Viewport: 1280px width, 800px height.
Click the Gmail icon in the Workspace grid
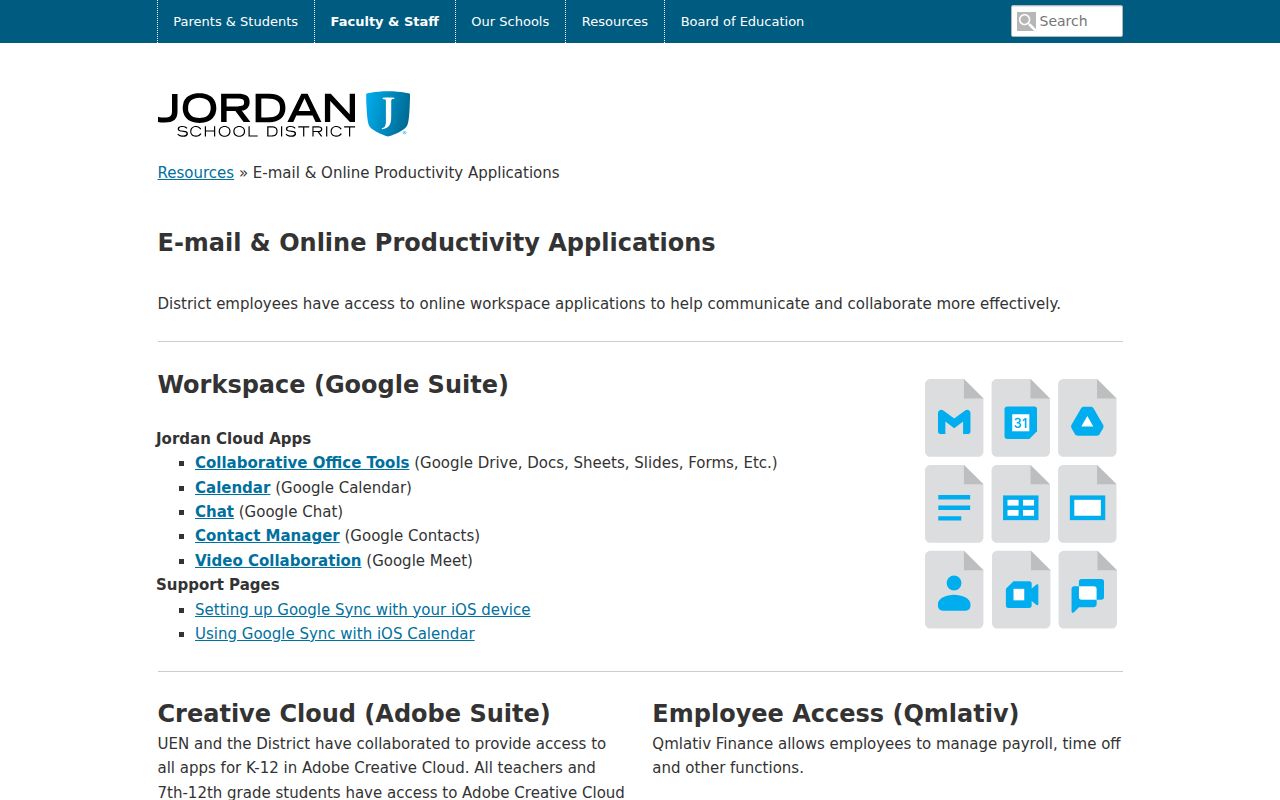954,418
